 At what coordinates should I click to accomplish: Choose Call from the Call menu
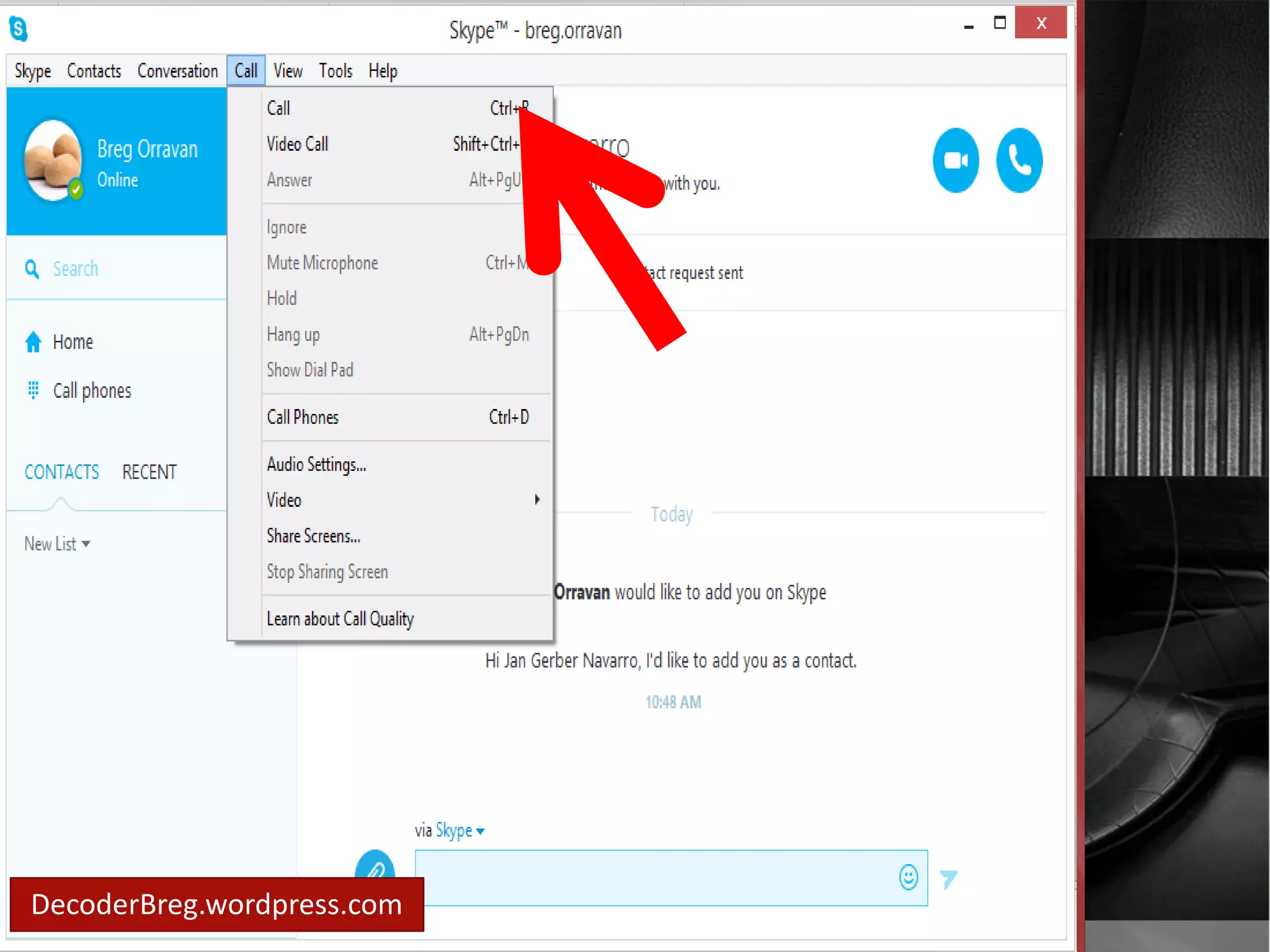391,108
